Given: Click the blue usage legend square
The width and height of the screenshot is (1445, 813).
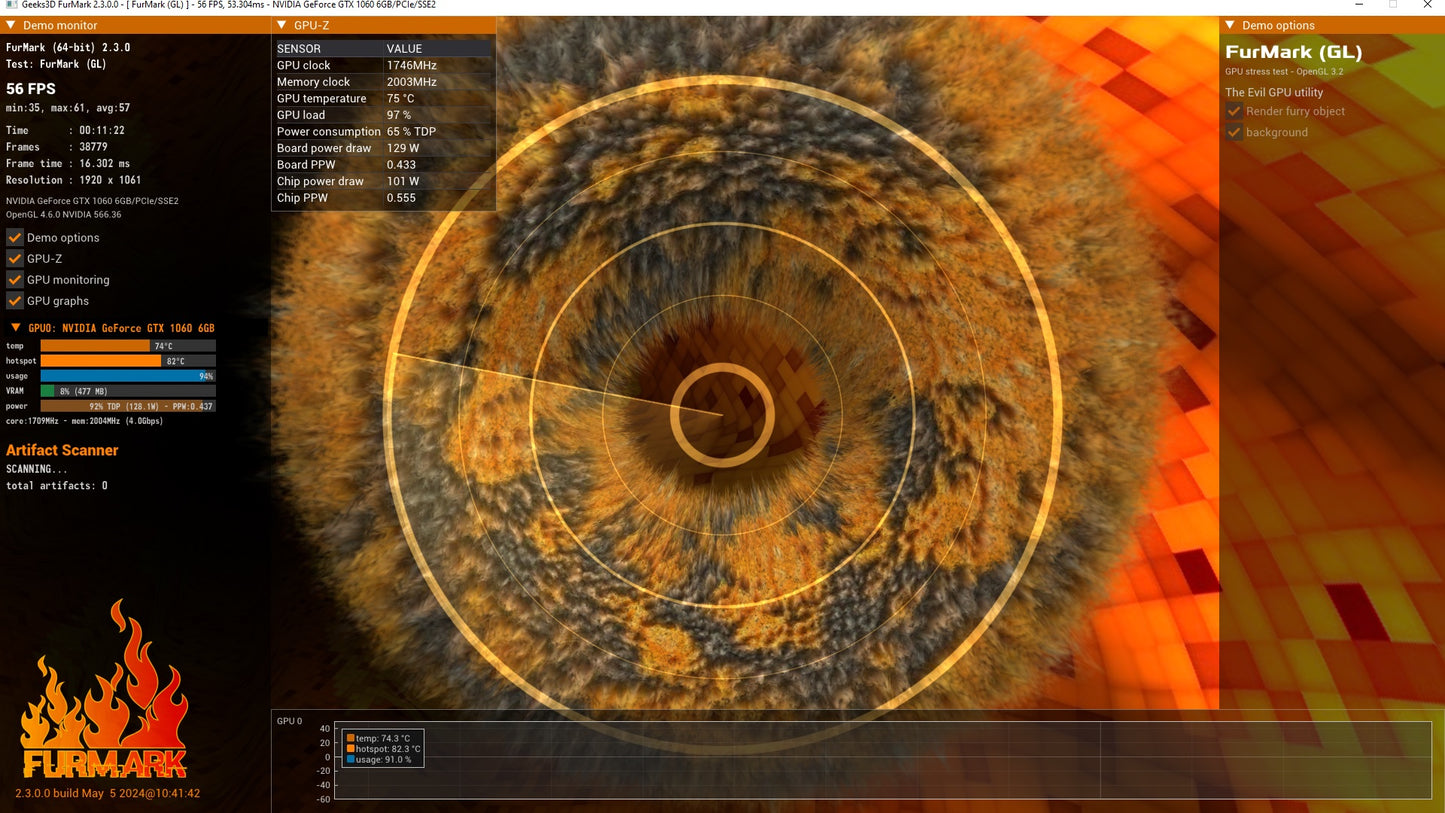Looking at the screenshot, I should point(351,759).
